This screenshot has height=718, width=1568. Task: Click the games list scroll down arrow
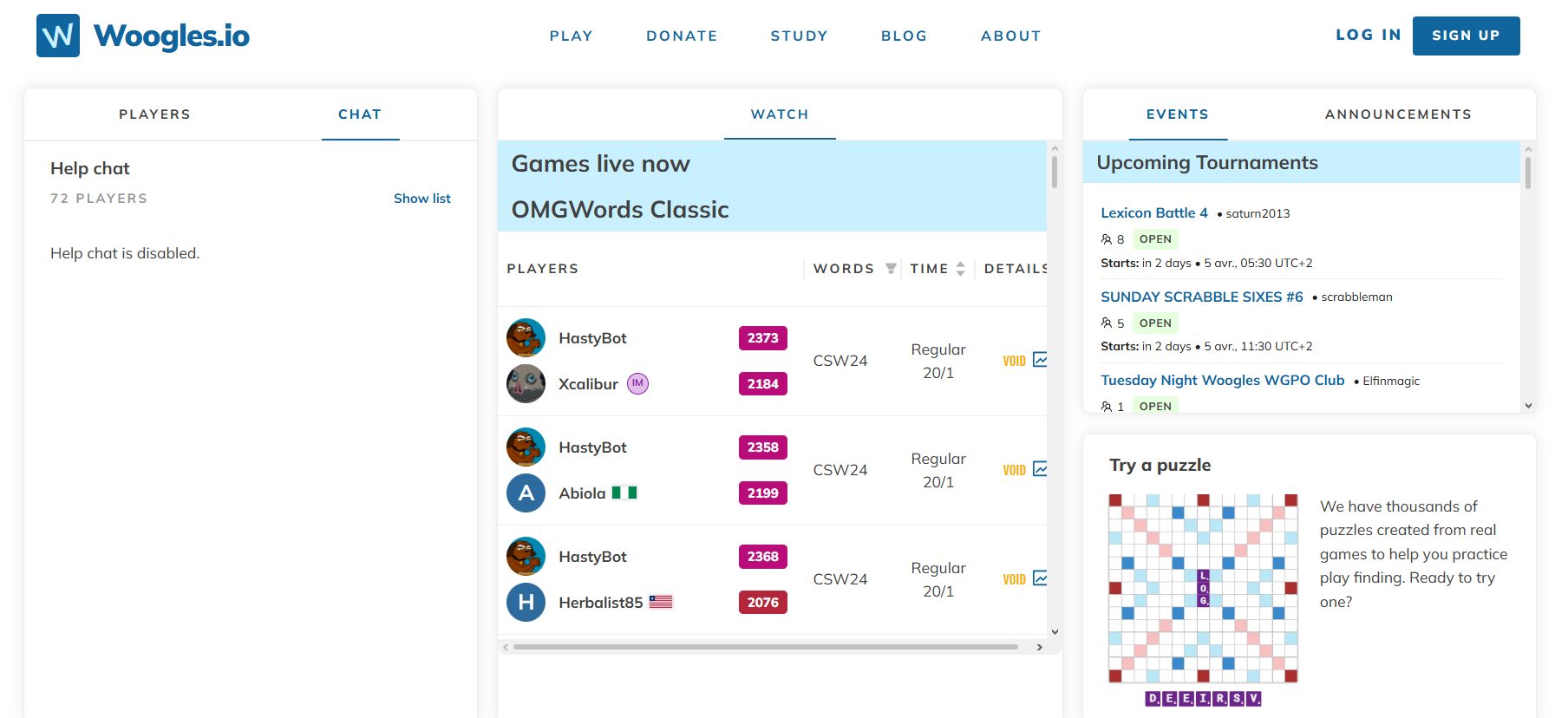(x=1055, y=632)
